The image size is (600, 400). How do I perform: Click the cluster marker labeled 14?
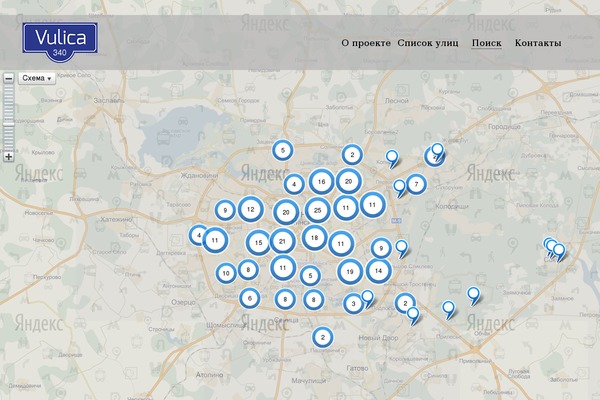pyautogui.click(x=378, y=271)
